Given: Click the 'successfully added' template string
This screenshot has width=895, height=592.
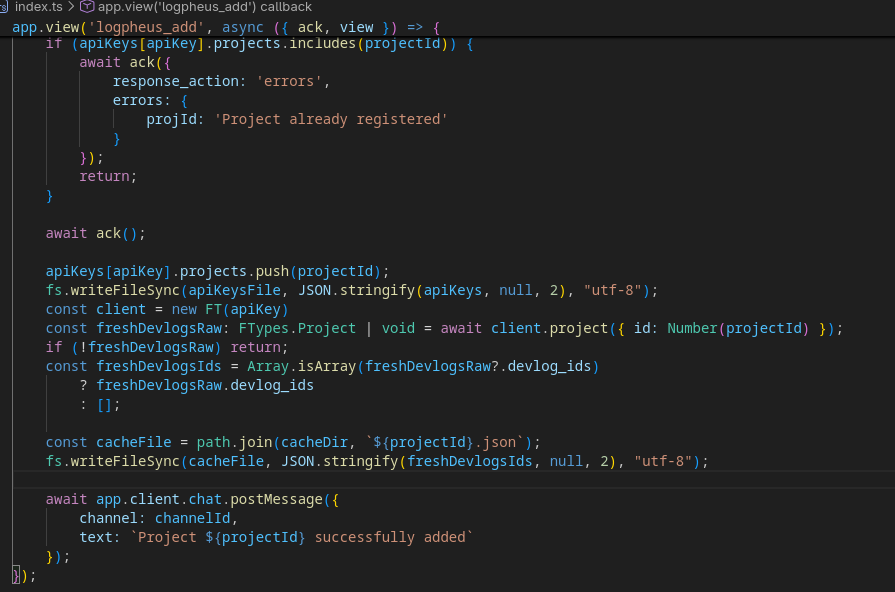Looking at the screenshot, I should [x=300, y=537].
